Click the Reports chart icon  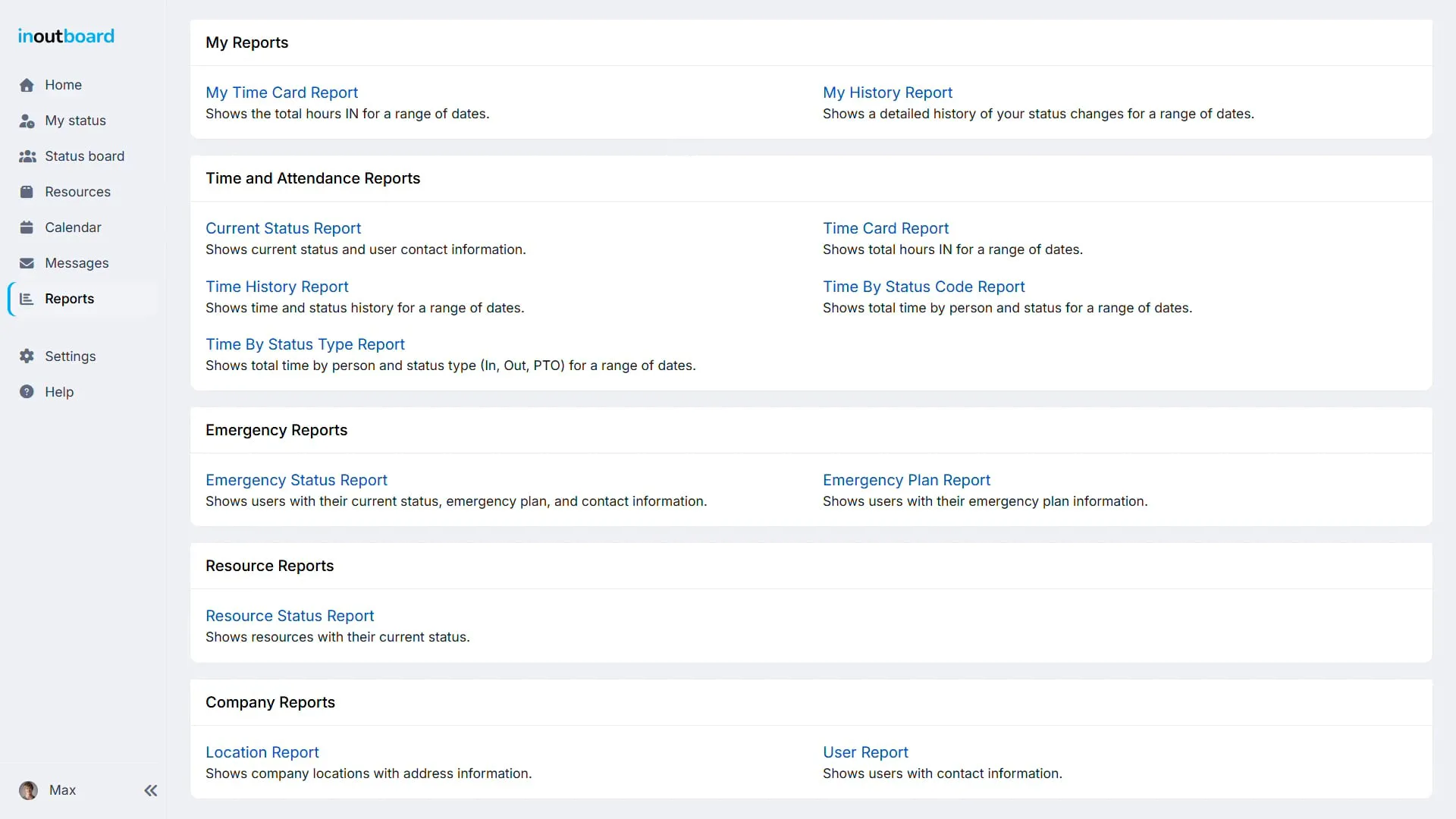[x=27, y=299]
